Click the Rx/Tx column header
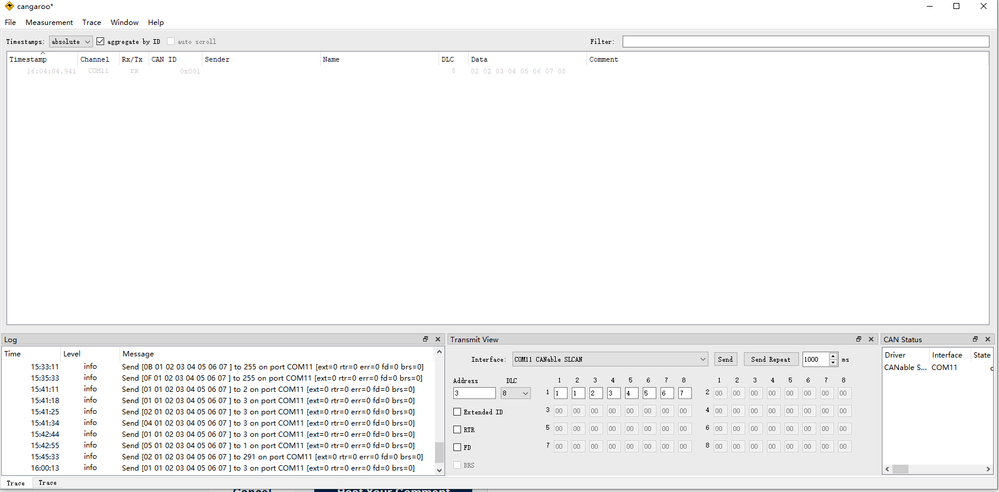999x492 pixels. click(133, 59)
